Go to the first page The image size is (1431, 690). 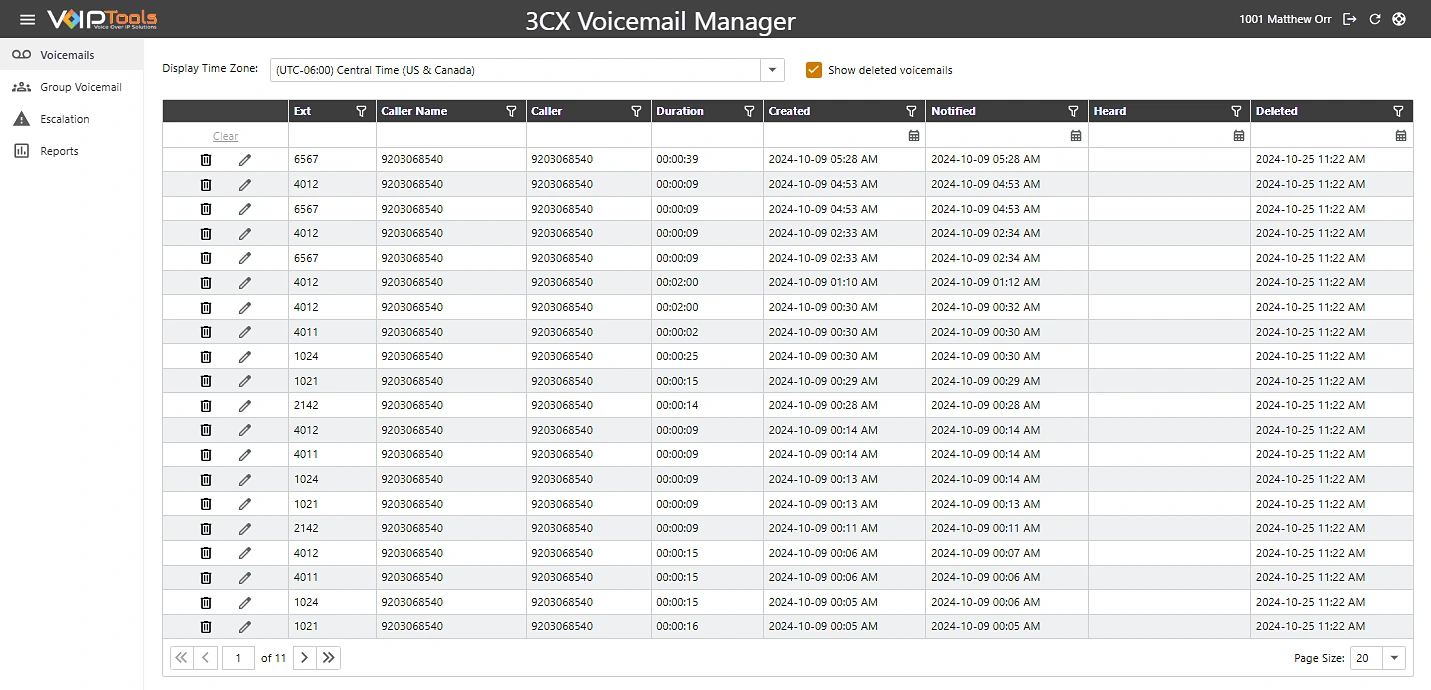tap(181, 658)
